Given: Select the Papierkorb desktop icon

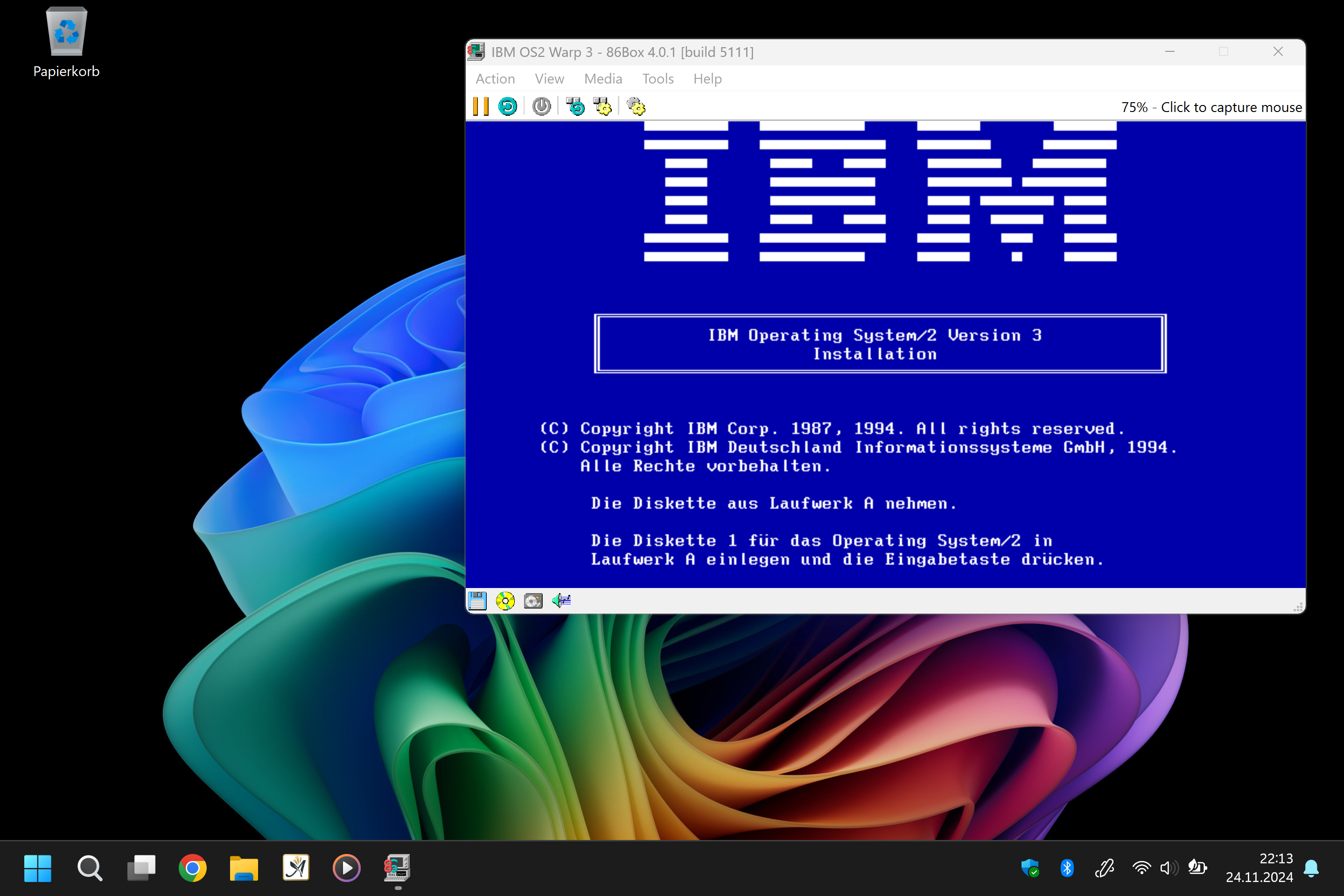Looking at the screenshot, I should point(66,42).
